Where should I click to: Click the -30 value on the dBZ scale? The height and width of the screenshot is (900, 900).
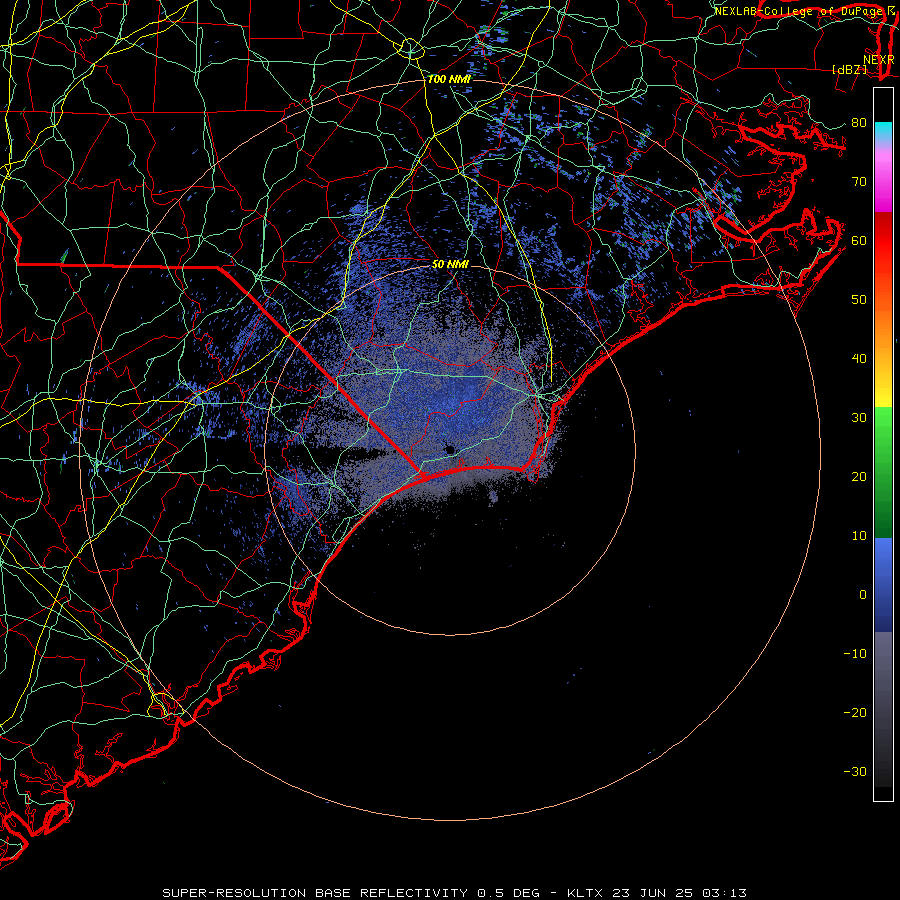[x=855, y=771]
